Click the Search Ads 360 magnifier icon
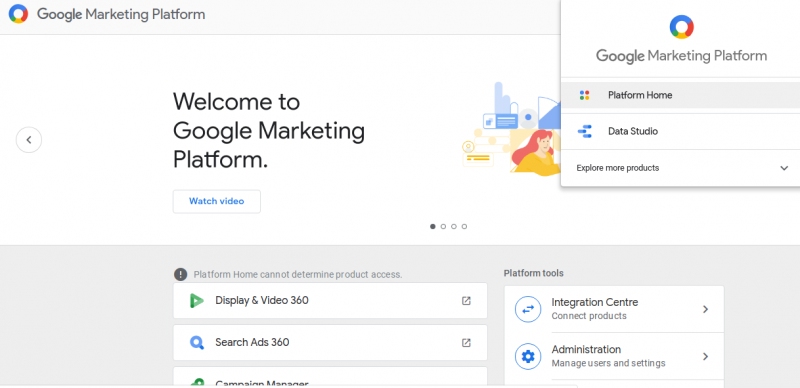This screenshot has height=388, width=800. [x=196, y=342]
